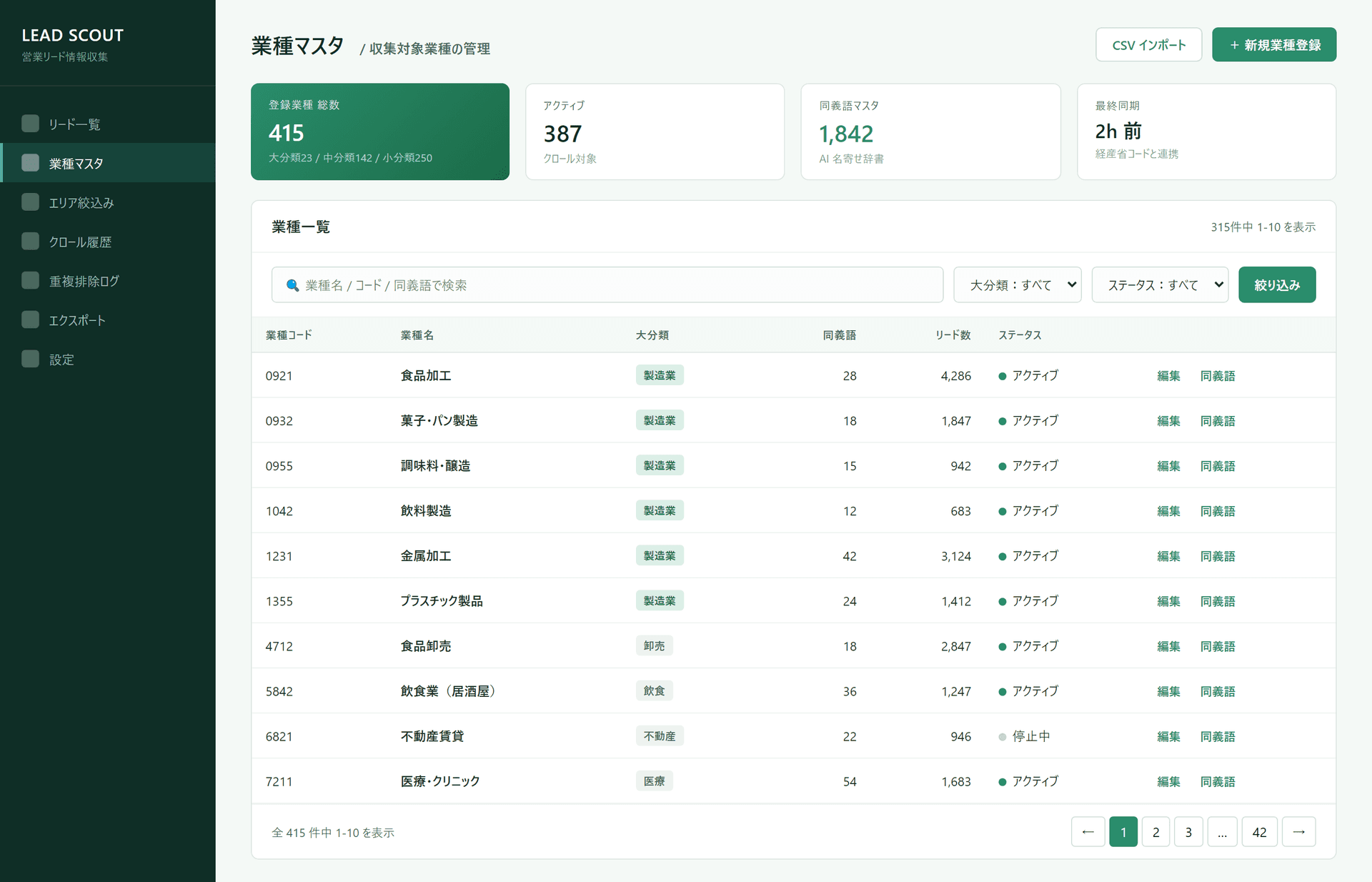Click the icon beside エリア絞込み in sidebar
The width and height of the screenshot is (1372, 882).
pyautogui.click(x=30, y=202)
